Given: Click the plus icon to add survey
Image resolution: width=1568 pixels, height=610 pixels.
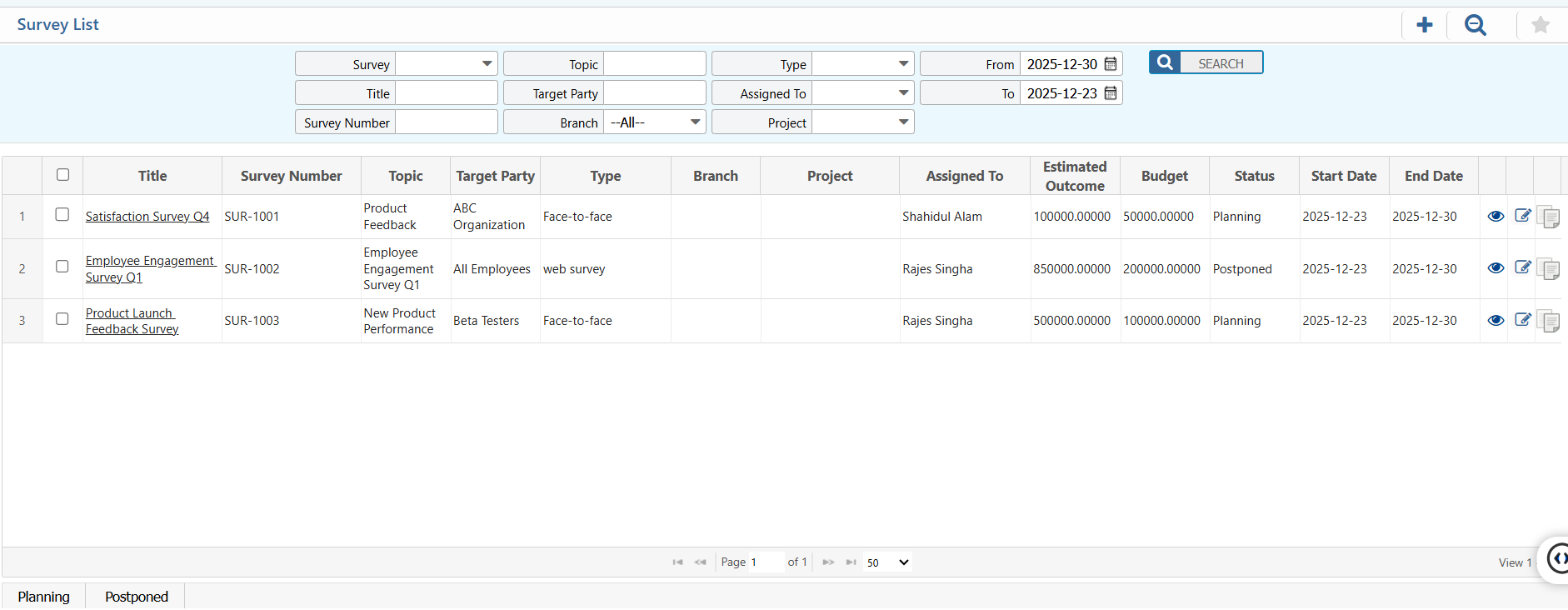Looking at the screenshot, I should coord(1425,25).
